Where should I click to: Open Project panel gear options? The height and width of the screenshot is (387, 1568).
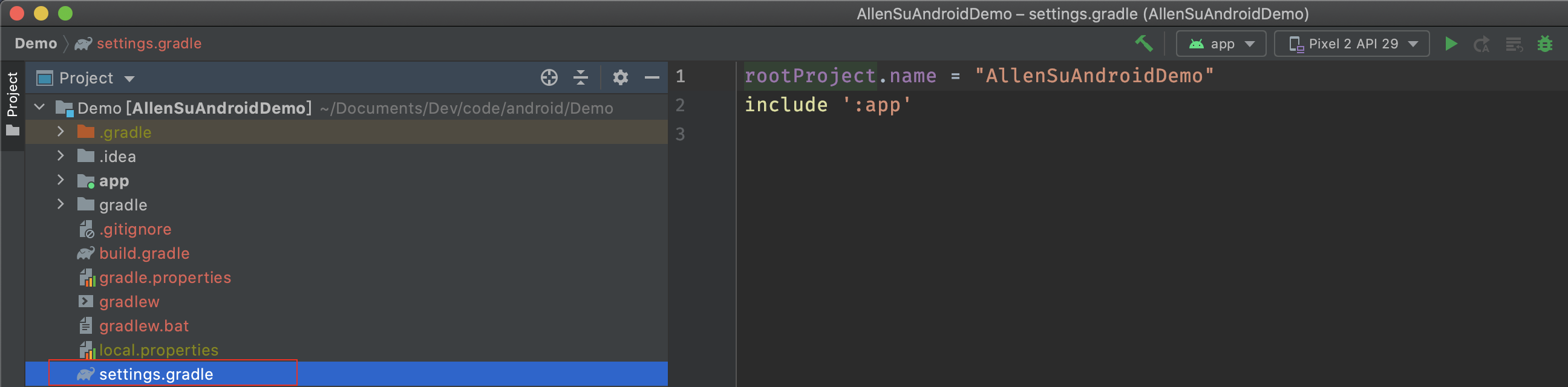620,78
